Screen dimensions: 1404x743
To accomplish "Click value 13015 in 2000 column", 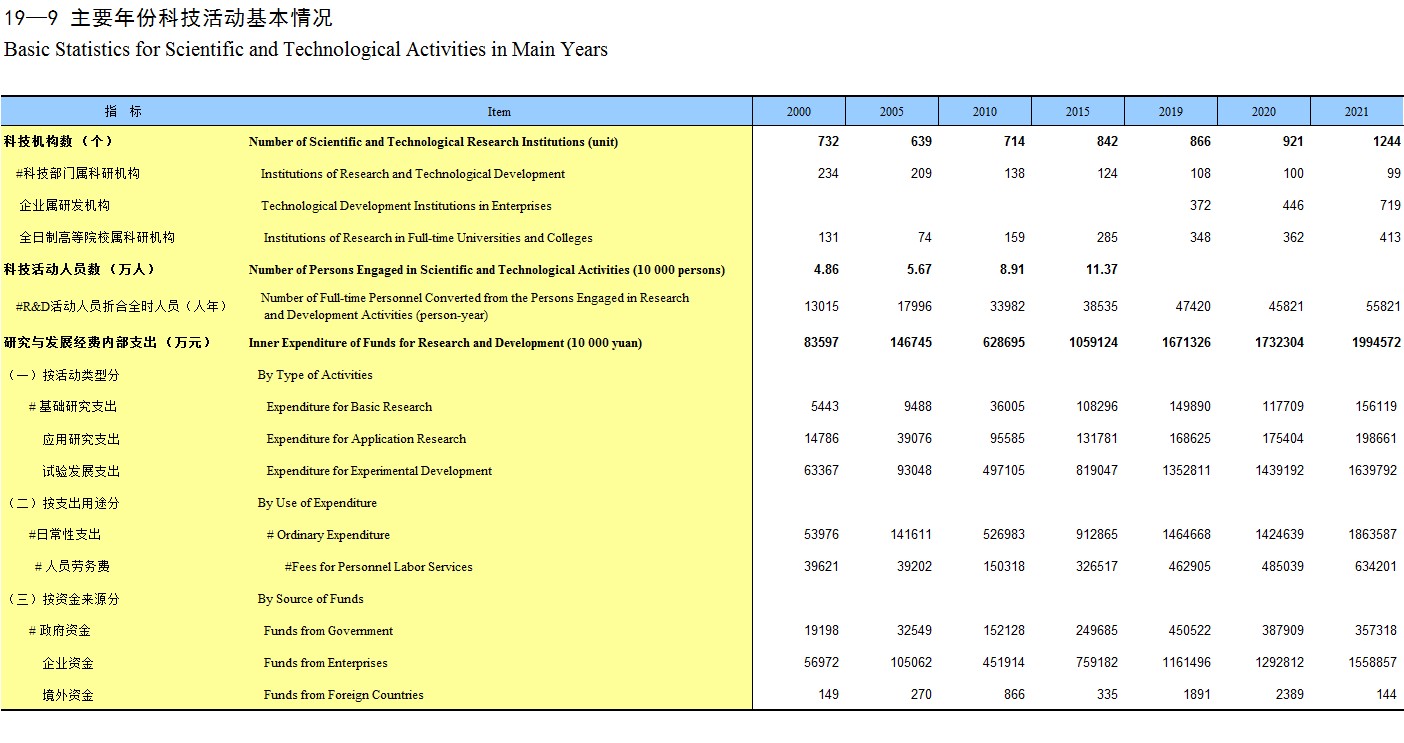I will (821, 306).
